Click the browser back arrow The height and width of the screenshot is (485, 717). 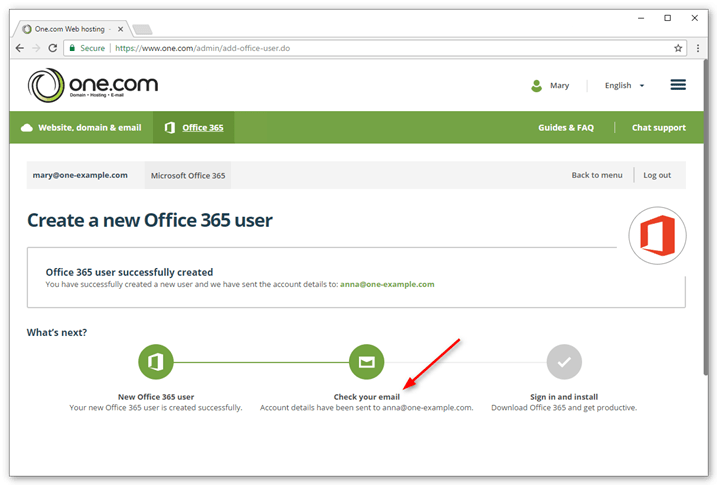pyautogui.click(x=20, y=48)
